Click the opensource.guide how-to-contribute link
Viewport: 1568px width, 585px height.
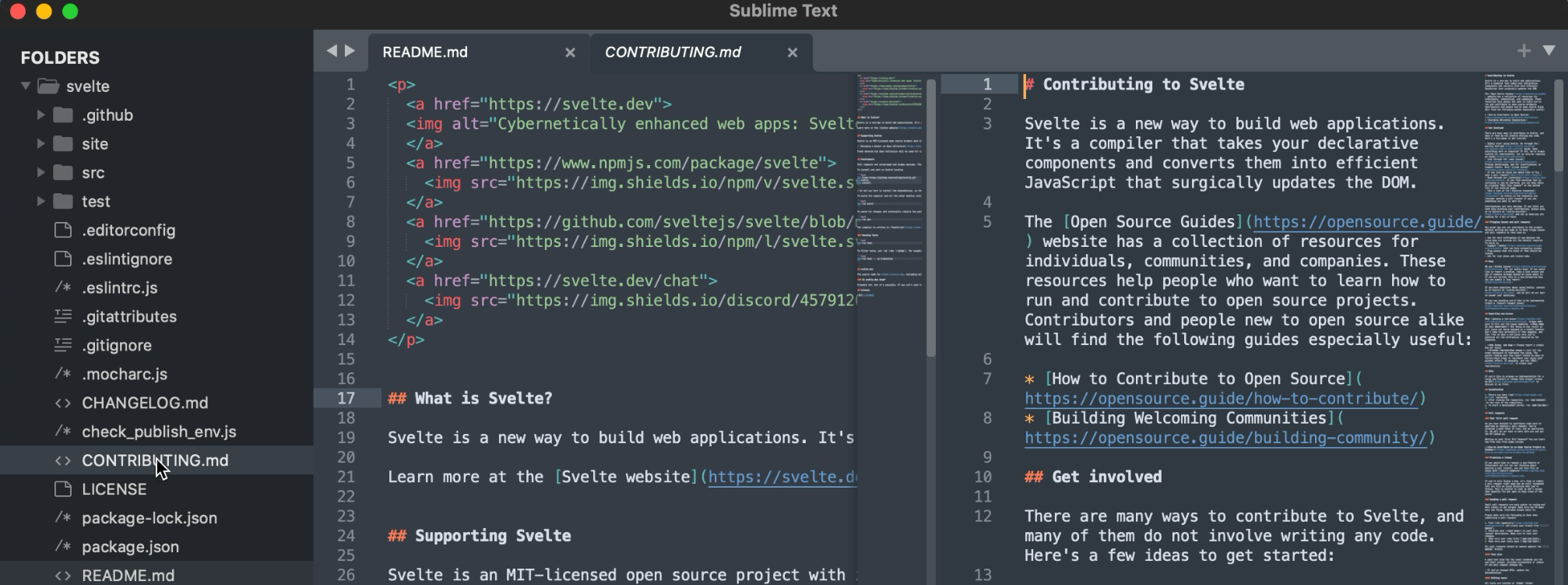pyautogui.click(x=1221, y=399)
